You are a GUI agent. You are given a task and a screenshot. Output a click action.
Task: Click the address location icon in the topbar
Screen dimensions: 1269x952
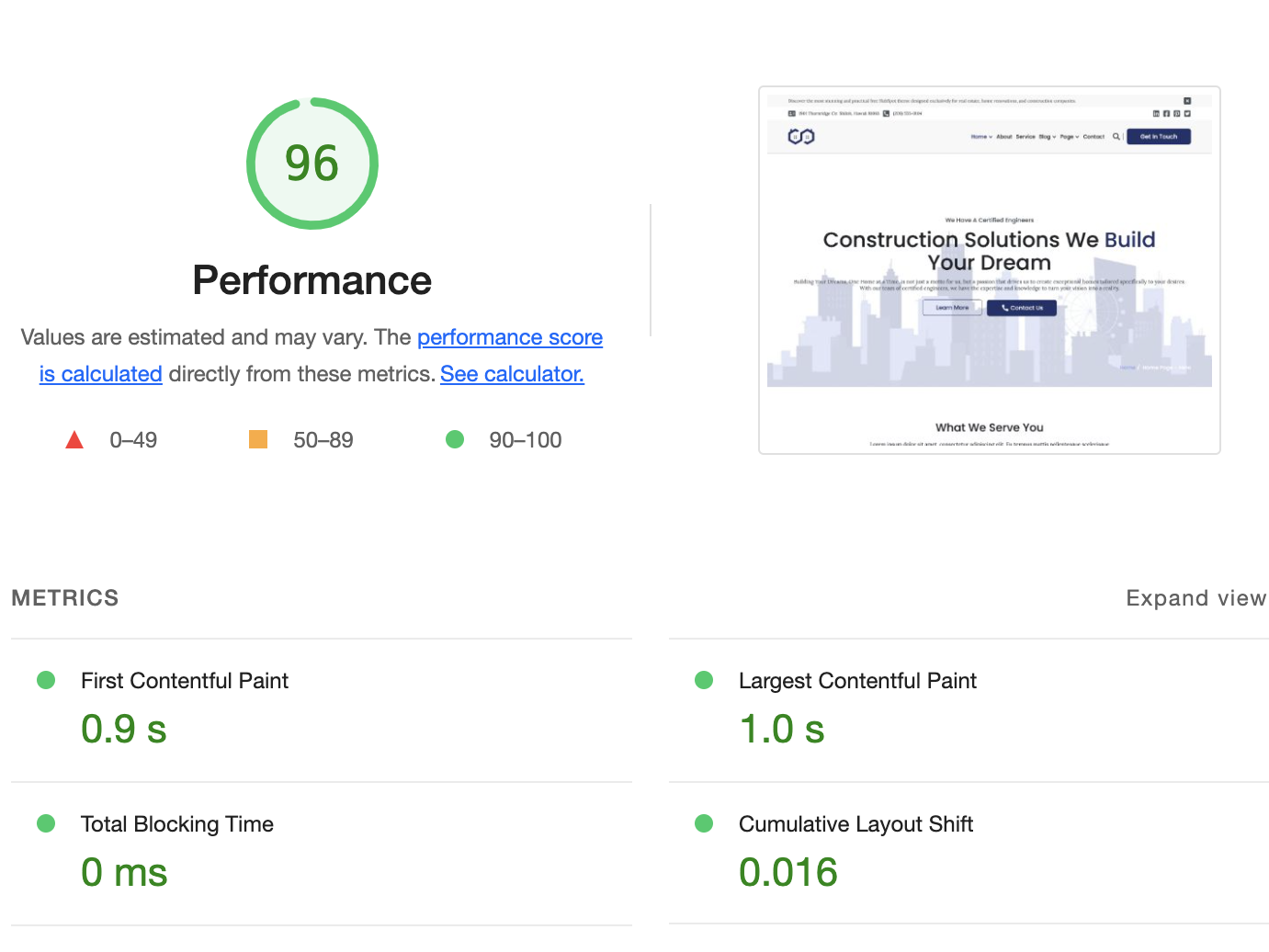791,112
